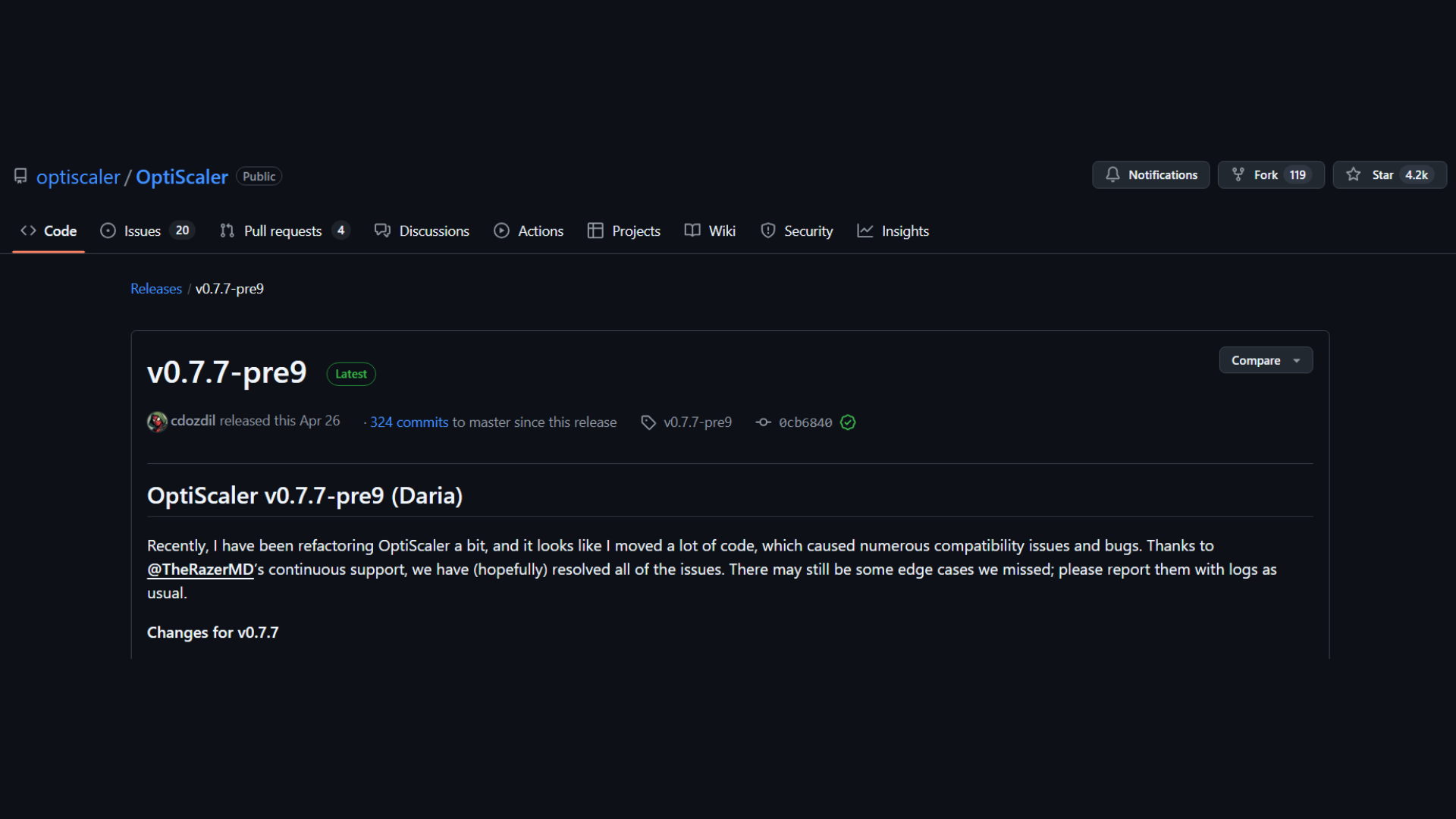1456x819 pixels.
Task: Click the Security shield icon
Action: [x=768, y=231]
